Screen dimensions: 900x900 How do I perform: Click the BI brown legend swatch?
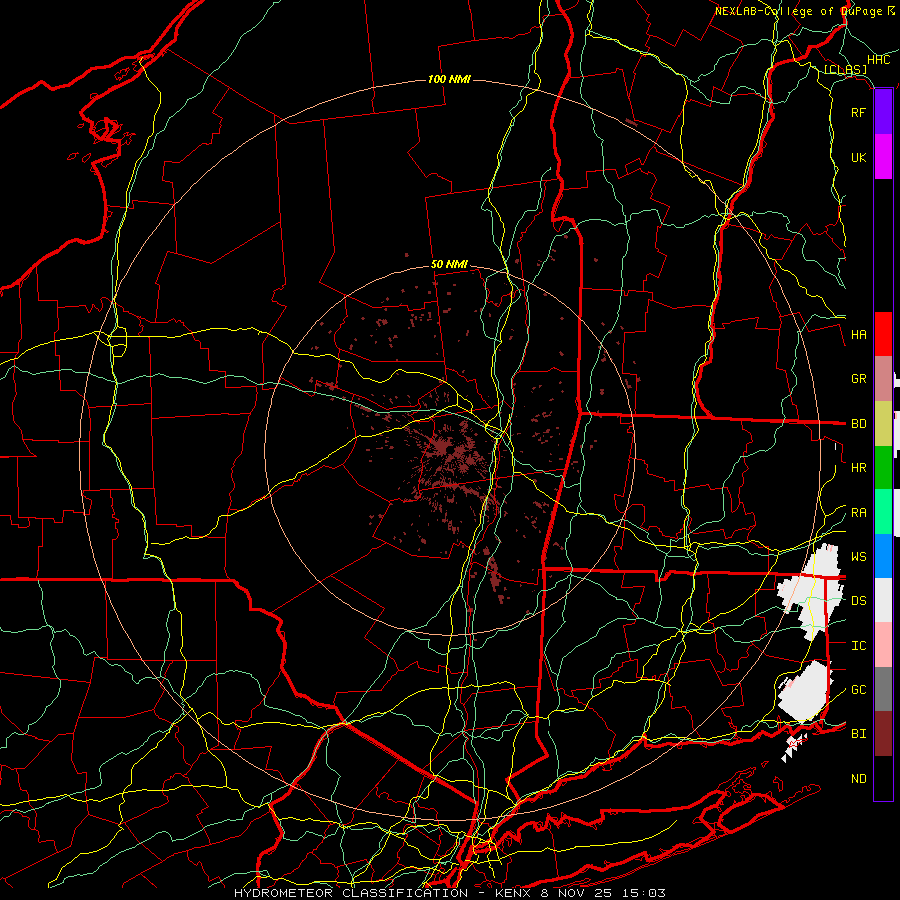tap(883, 734)
